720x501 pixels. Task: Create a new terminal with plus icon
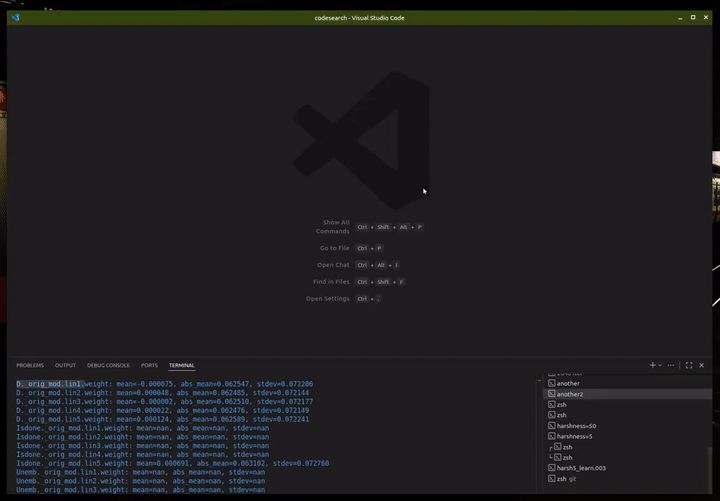click(x=652, y=365)
